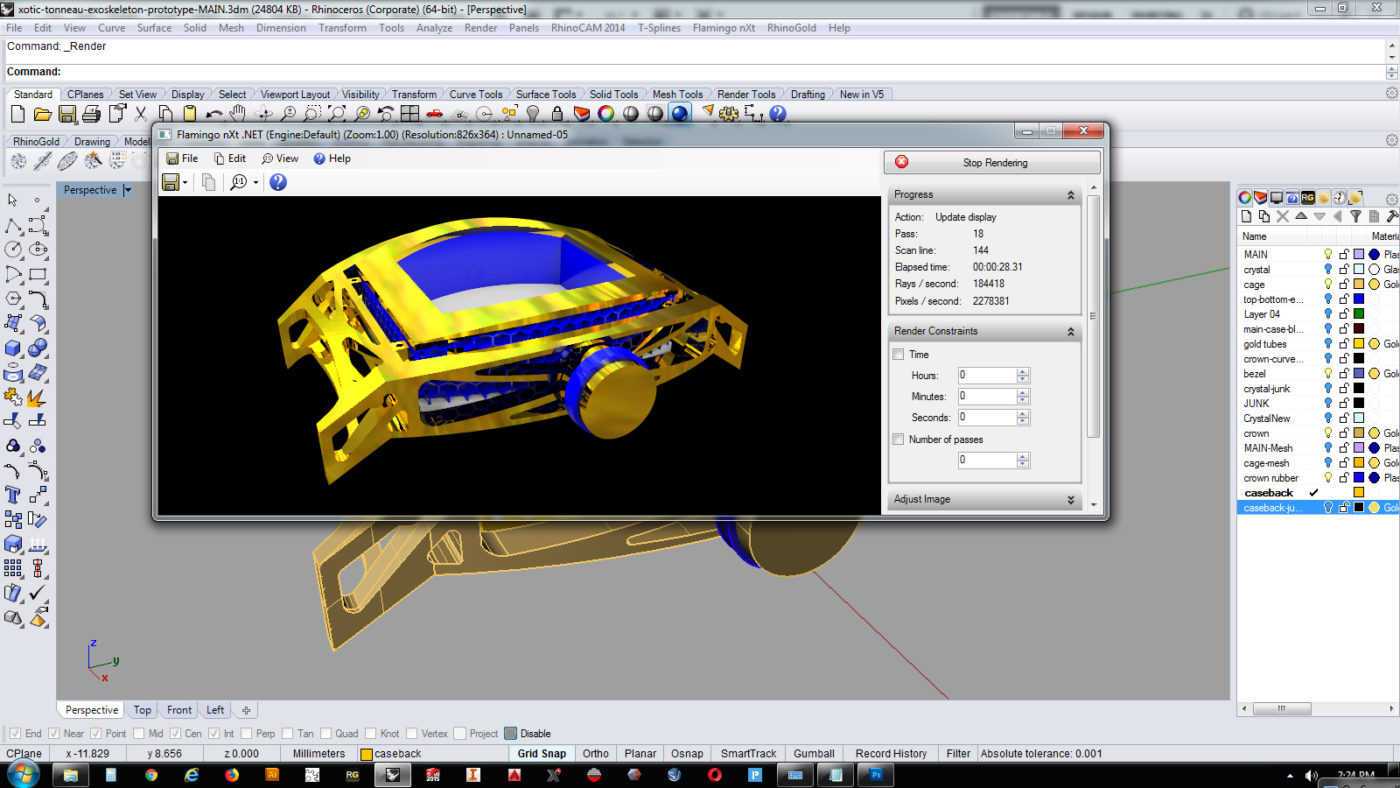Collapse the Render Constraints section
Viewport: 1400px width, 788px height.
(x=1070, y=331)
